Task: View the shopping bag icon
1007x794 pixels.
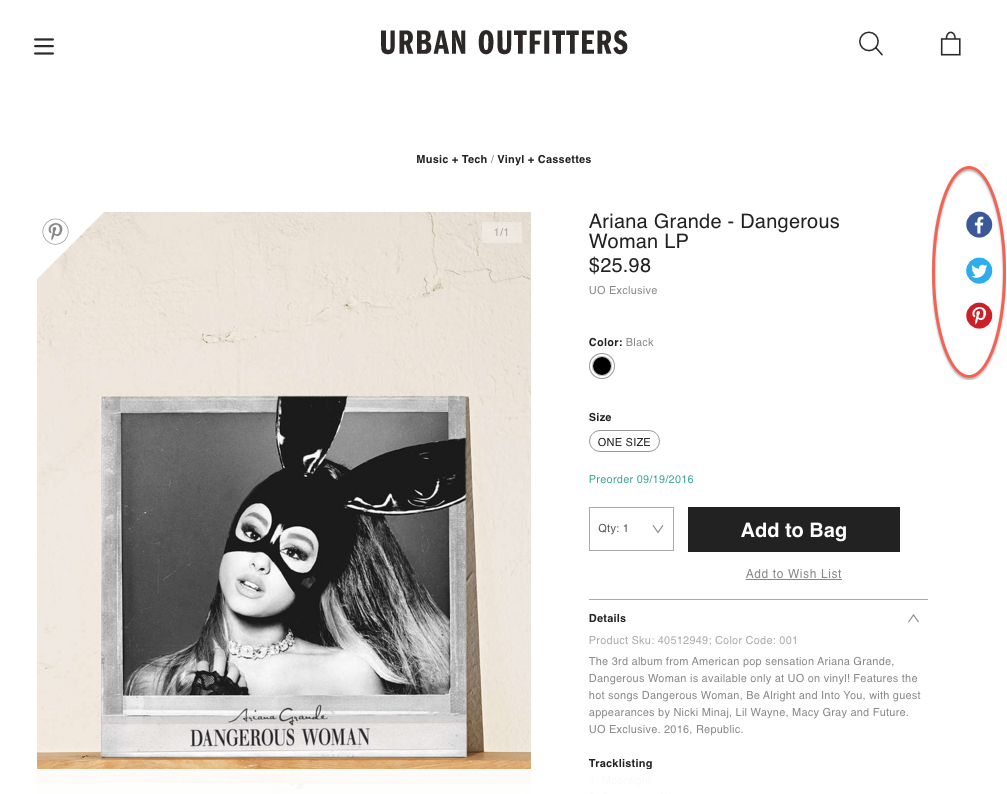Action: [950, 44]
